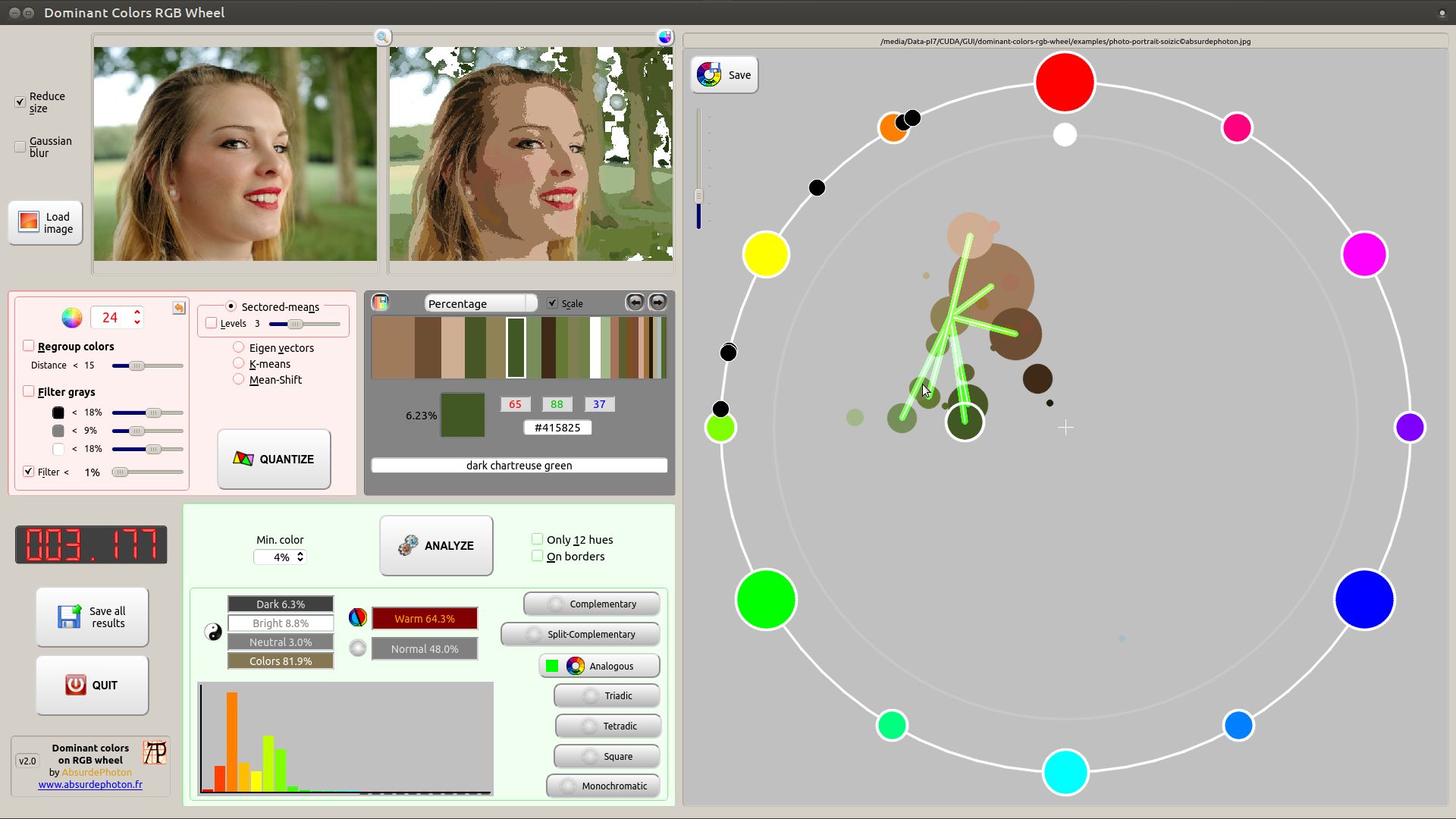The height and width of the screenshot is (819, 1456).
Task: Select the Analogous harmony button
Action: click(x=599, y=666)
